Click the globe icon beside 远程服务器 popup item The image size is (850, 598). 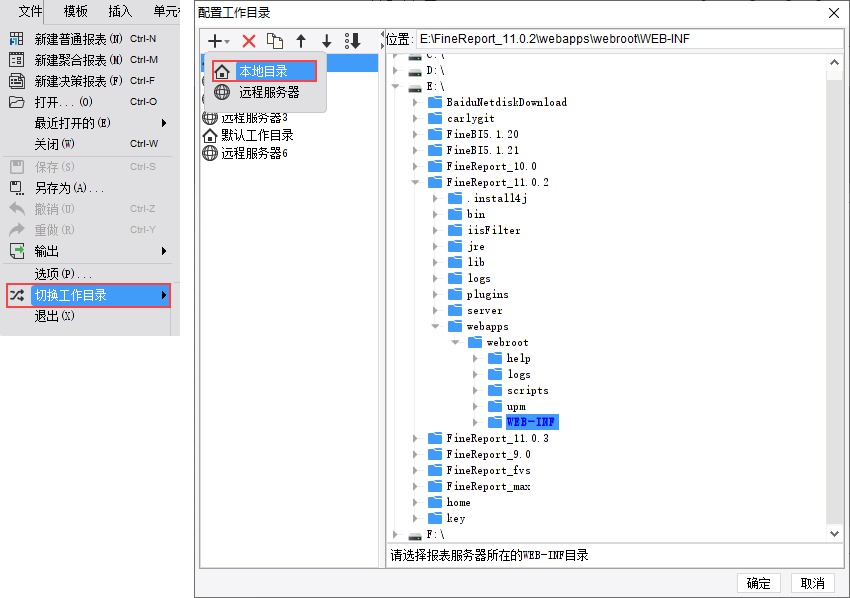222,92
